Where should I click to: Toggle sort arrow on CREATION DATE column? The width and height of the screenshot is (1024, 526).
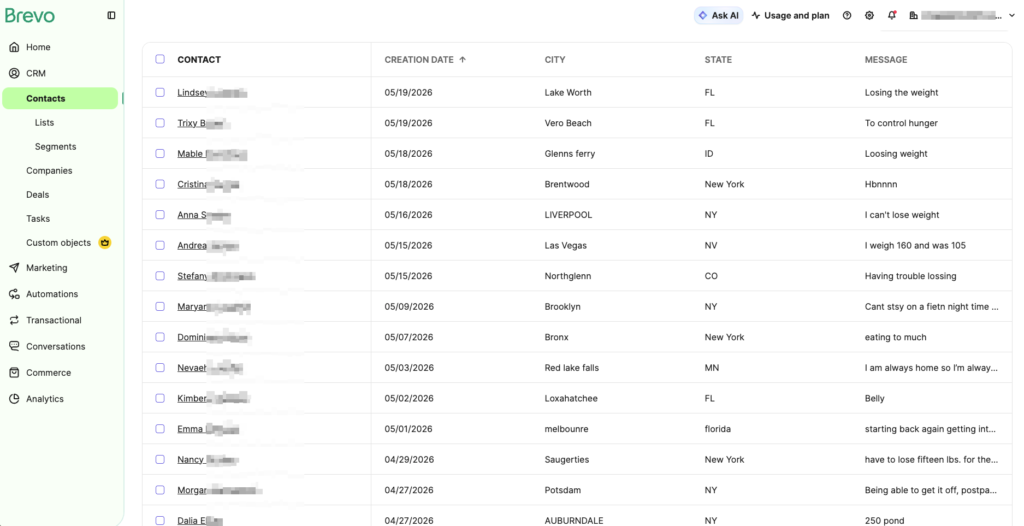click(462, 59)
